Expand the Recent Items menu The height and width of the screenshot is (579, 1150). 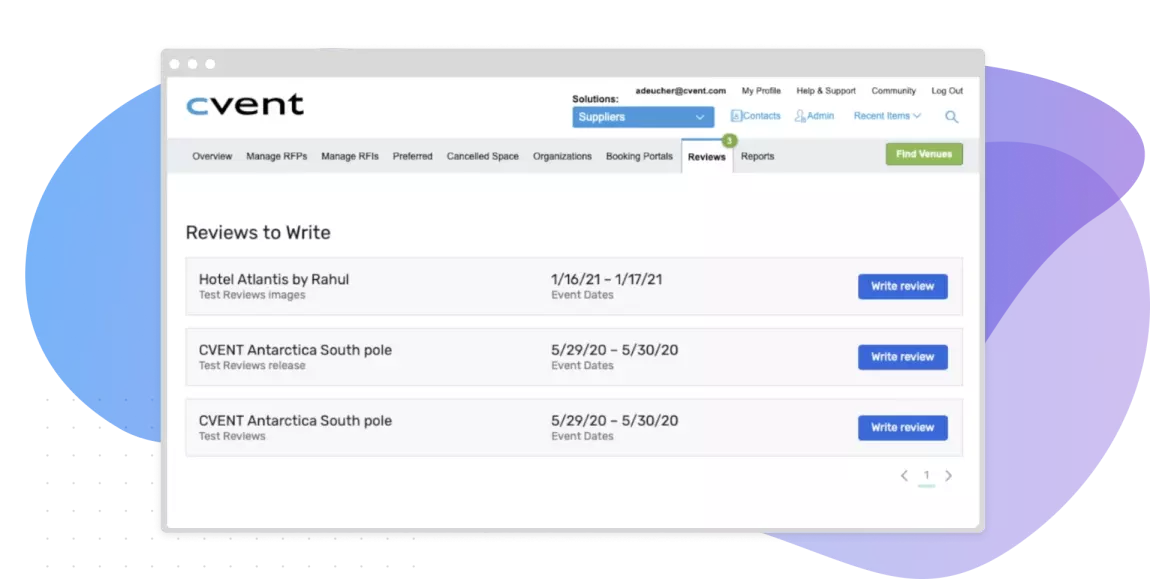click(885, 115)
